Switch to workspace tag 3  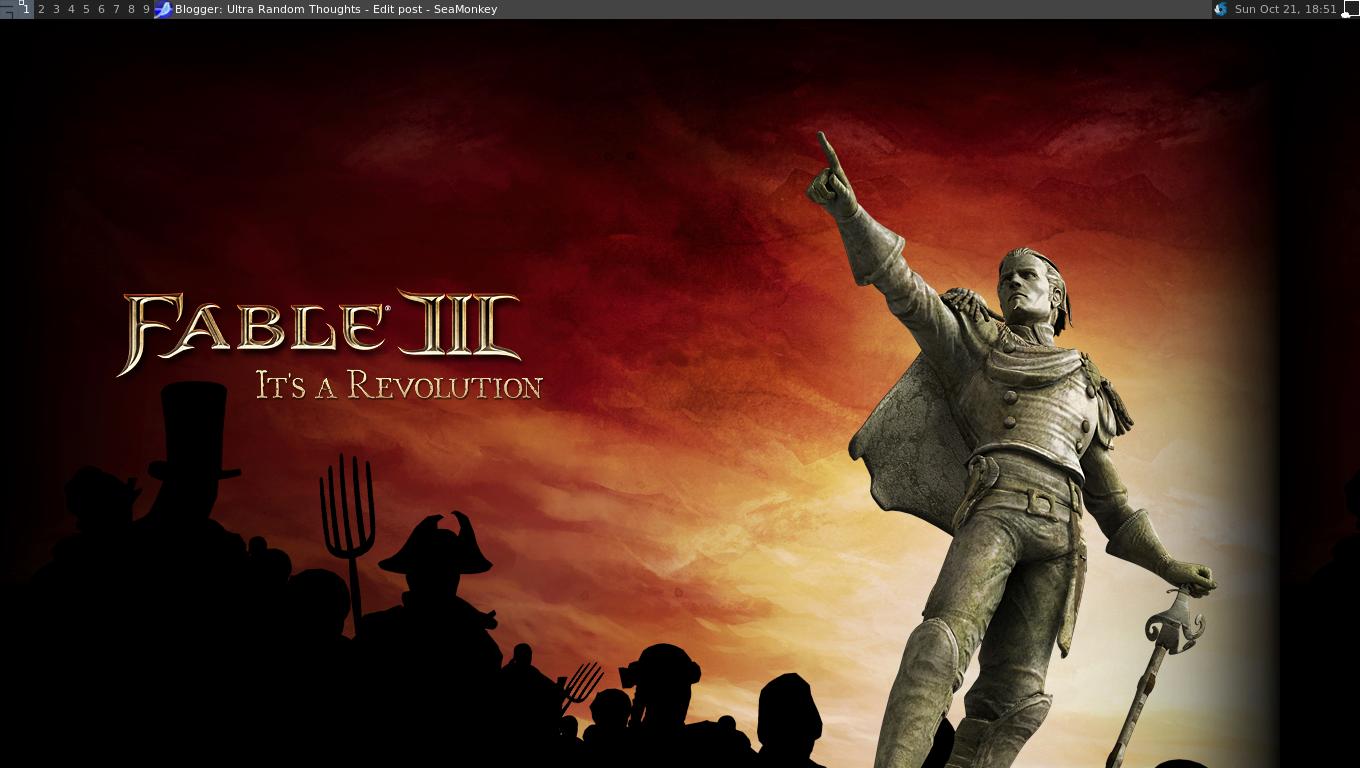tap(56, 9)
